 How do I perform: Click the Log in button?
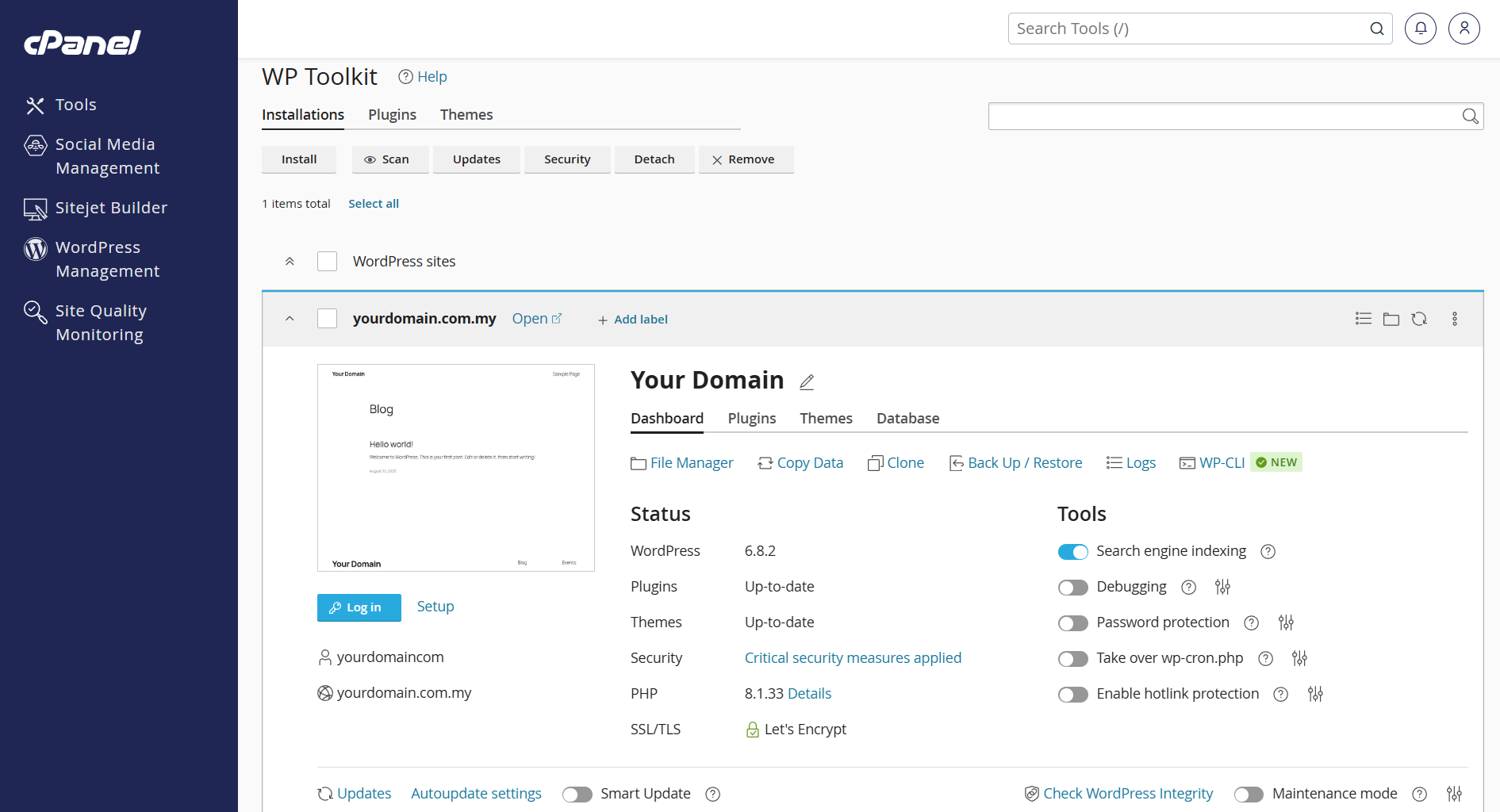tap(359, 607)
